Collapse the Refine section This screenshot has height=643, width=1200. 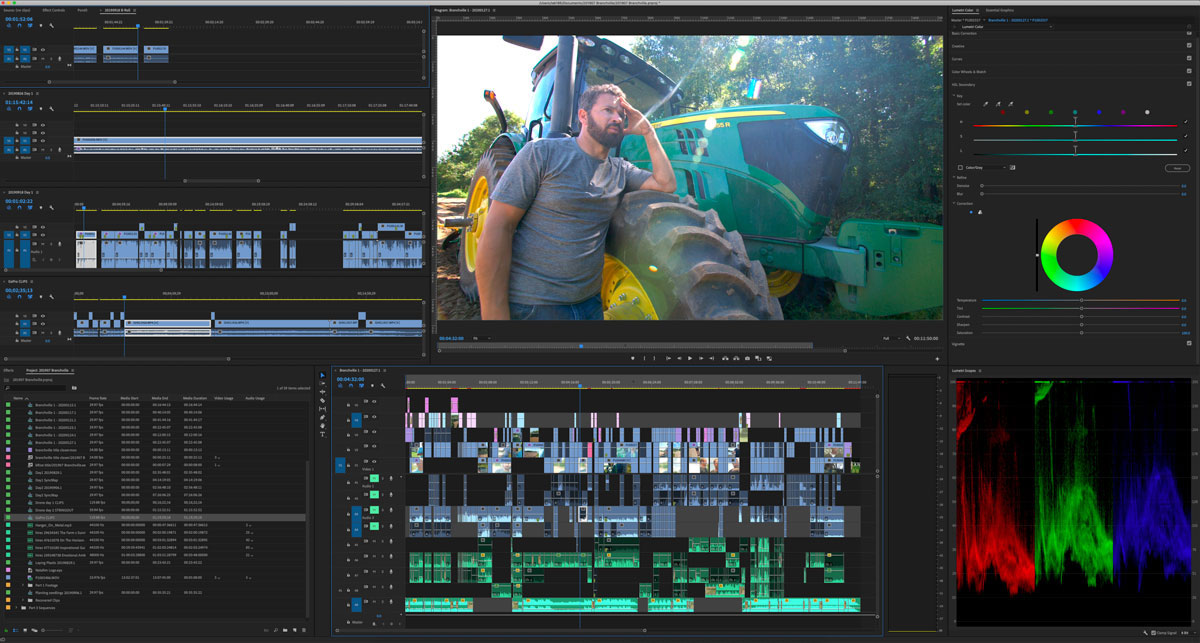(954, 177)
